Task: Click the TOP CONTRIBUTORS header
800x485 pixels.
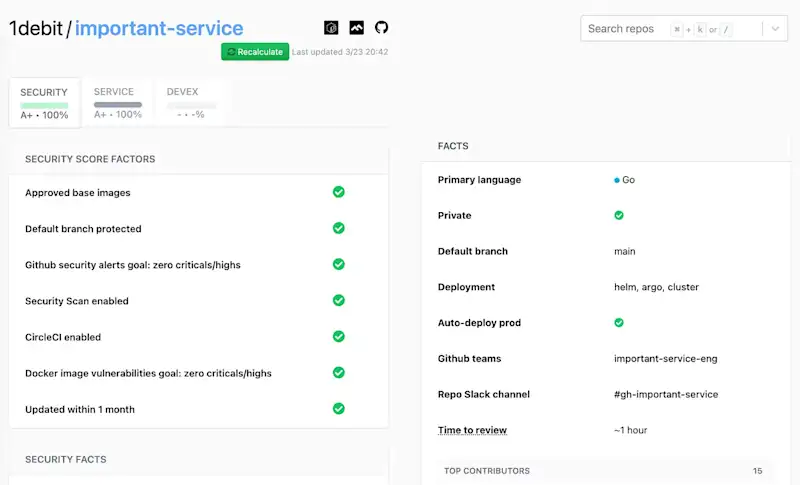Action: pos(487,471)
